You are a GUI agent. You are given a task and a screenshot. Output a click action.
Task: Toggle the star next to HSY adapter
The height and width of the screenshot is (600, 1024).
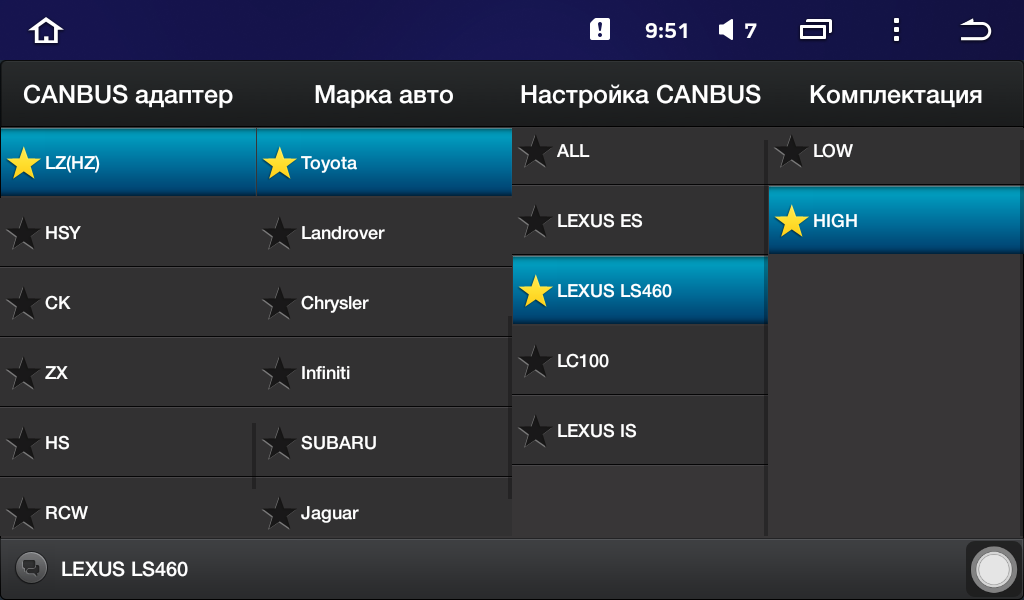tap(23, 233)
